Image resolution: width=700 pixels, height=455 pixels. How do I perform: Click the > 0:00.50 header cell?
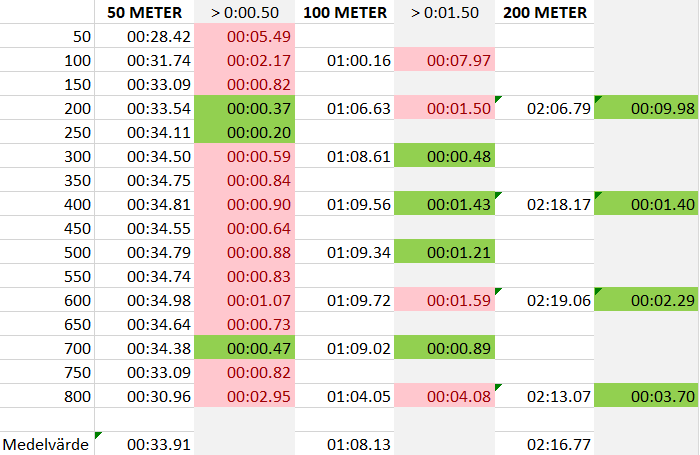pyautogui.click(x=244, y=13)
